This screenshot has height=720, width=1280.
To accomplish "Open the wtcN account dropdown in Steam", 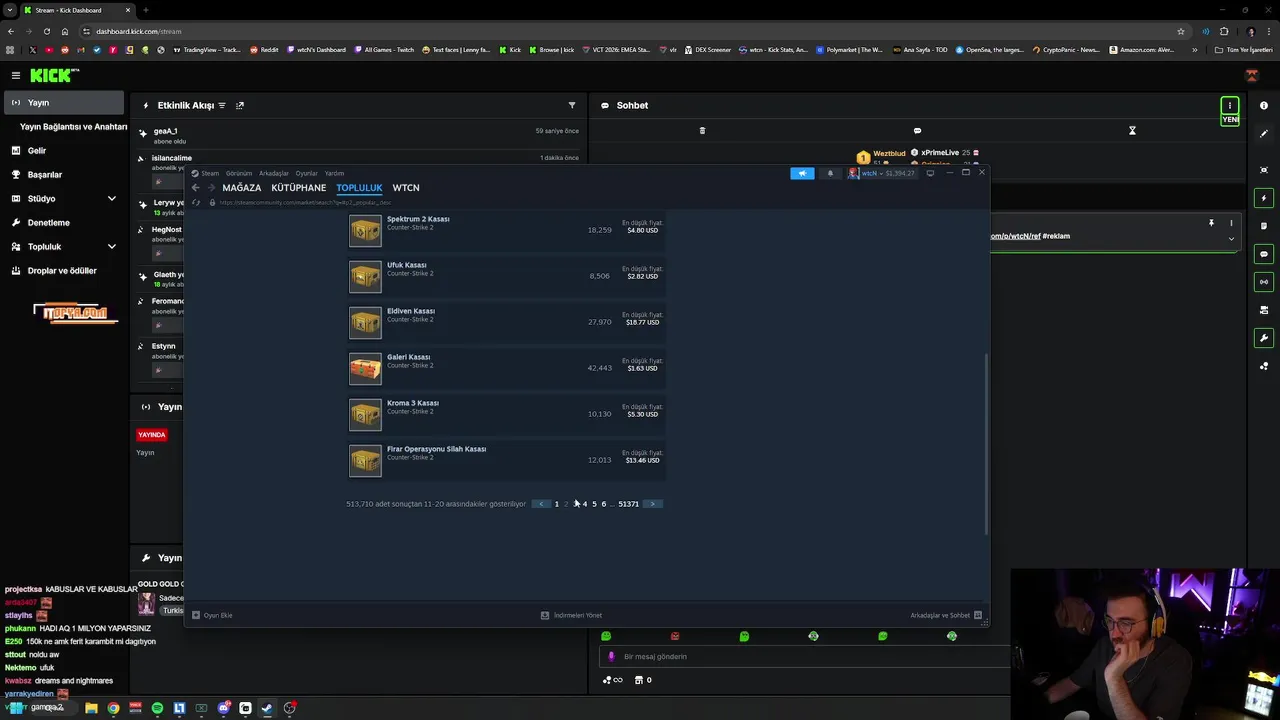I will click(881, 173).
